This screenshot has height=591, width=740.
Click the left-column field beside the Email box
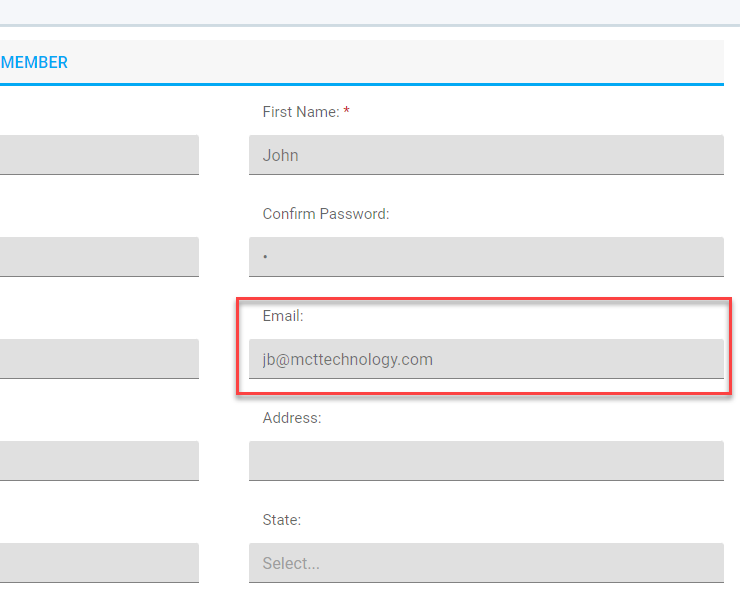pyautogui.click(x=99, y=359)
